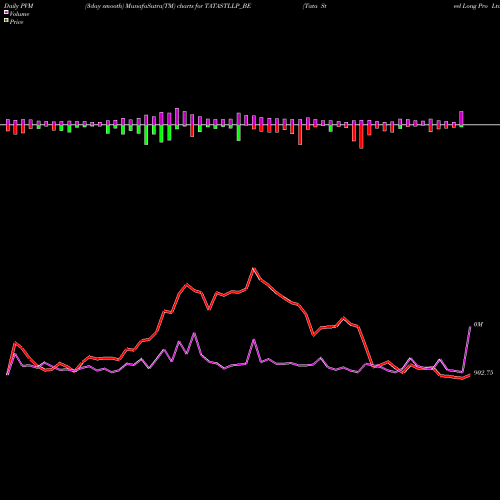This screenshot has width=500, height=500.
Task: Click the Price legend color swatch
Action: (6, 21)
